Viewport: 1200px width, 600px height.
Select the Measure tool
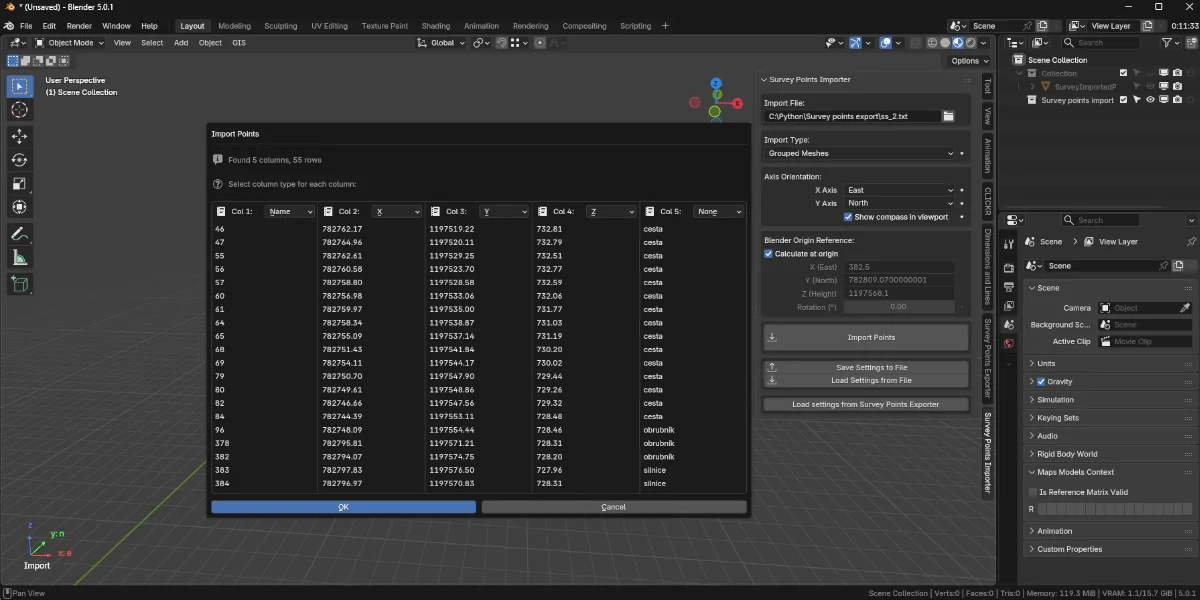[x=20, y=259]
